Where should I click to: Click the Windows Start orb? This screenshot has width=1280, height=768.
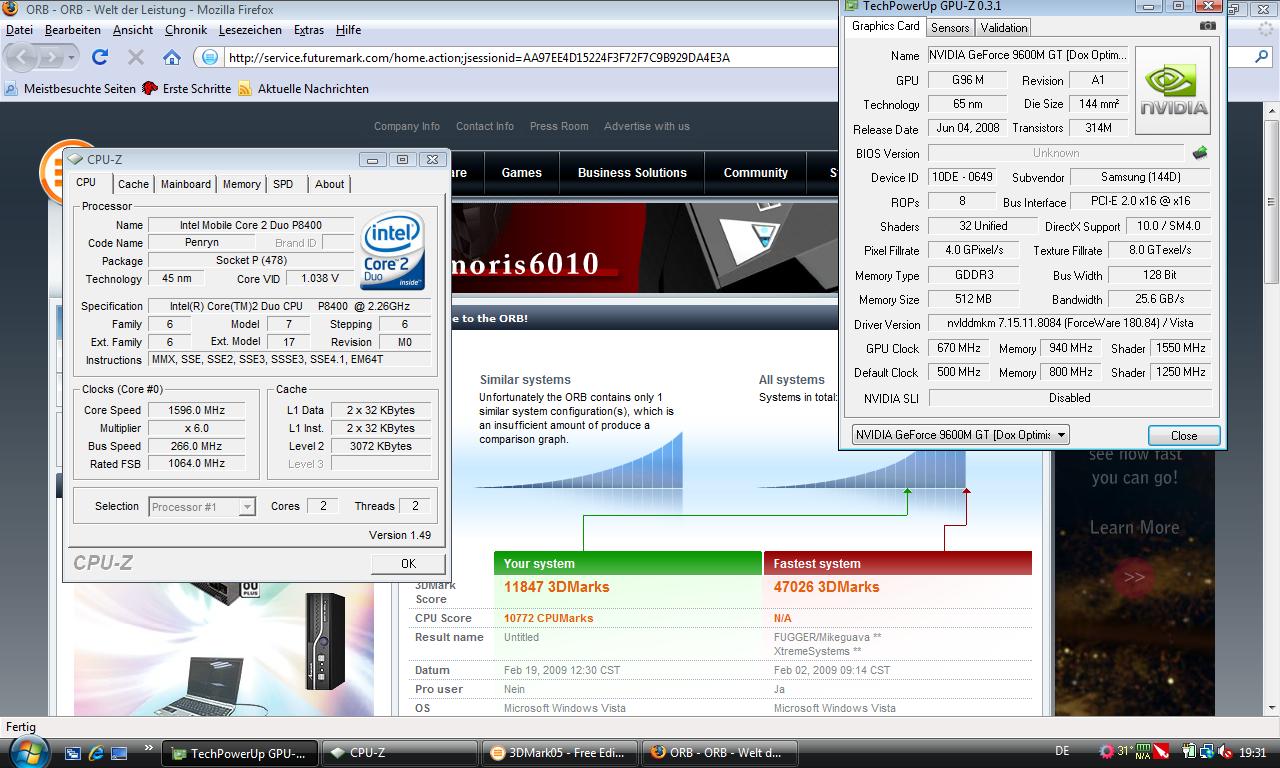coord(27,752)
